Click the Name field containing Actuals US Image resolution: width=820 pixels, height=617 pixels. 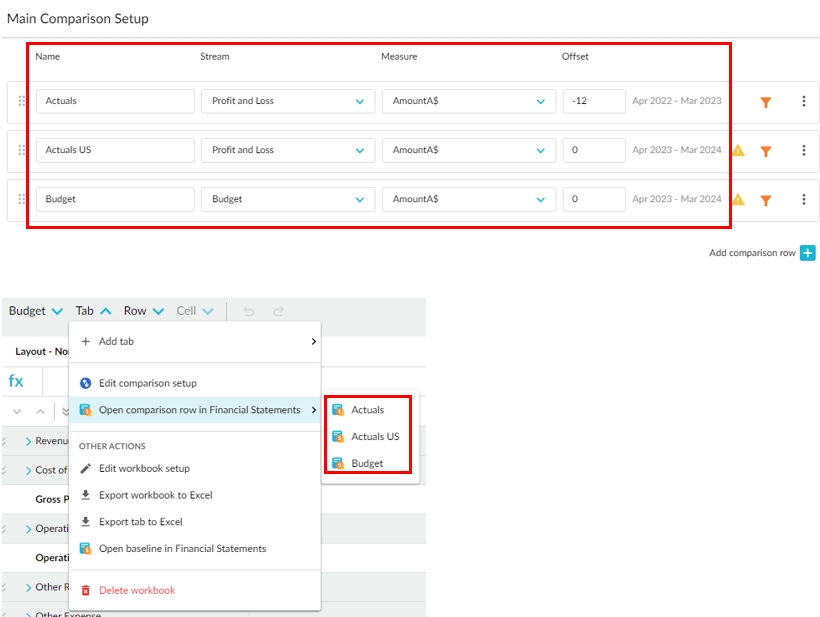pos(115,150)
